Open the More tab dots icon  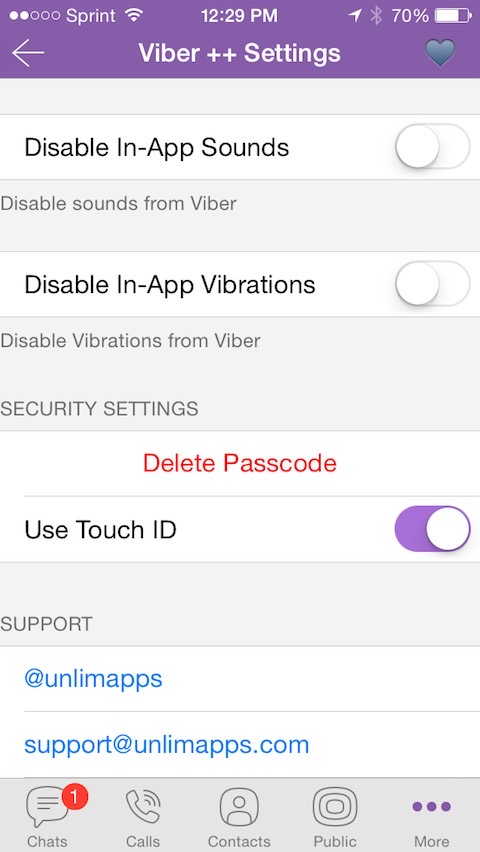(x=432, y=806)
